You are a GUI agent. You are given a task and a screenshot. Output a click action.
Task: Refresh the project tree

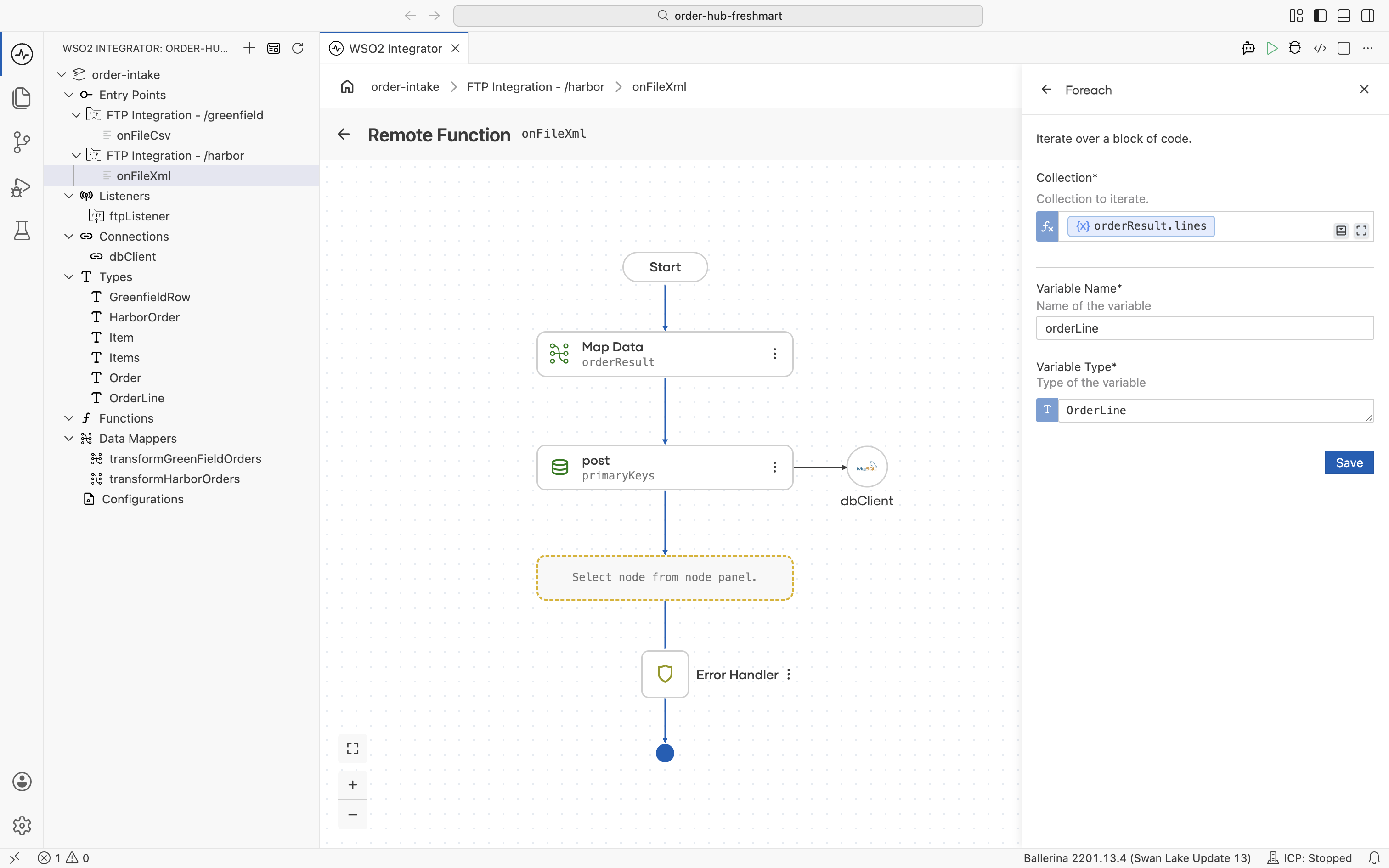click(297, 48)
